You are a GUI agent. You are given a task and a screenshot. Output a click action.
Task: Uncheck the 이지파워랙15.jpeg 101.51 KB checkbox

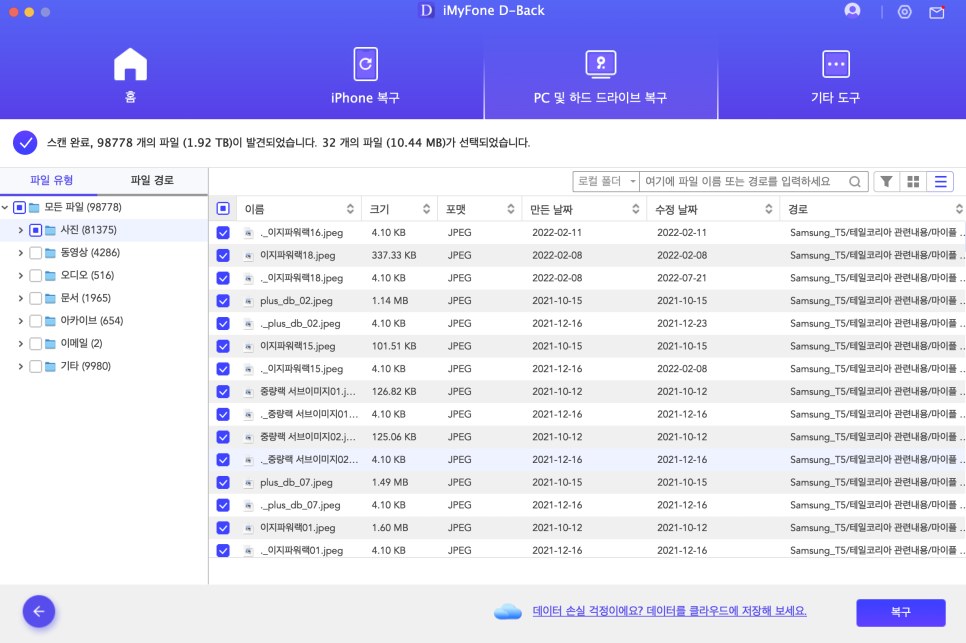click(223, 346)
